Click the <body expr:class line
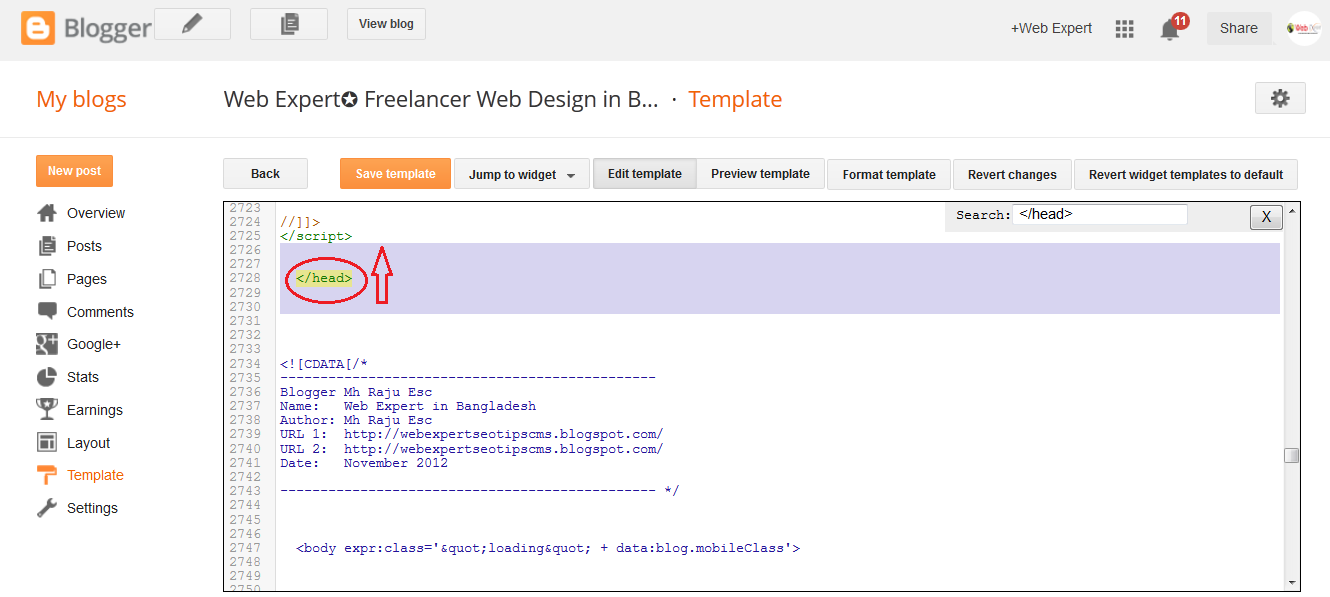The image size is (1330, 597). pos(548,548)
